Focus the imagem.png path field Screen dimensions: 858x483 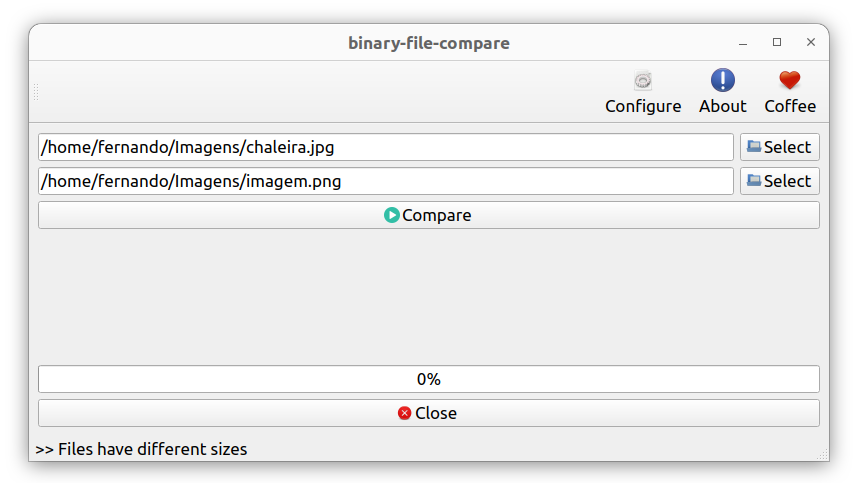click(x=386, y=181)
